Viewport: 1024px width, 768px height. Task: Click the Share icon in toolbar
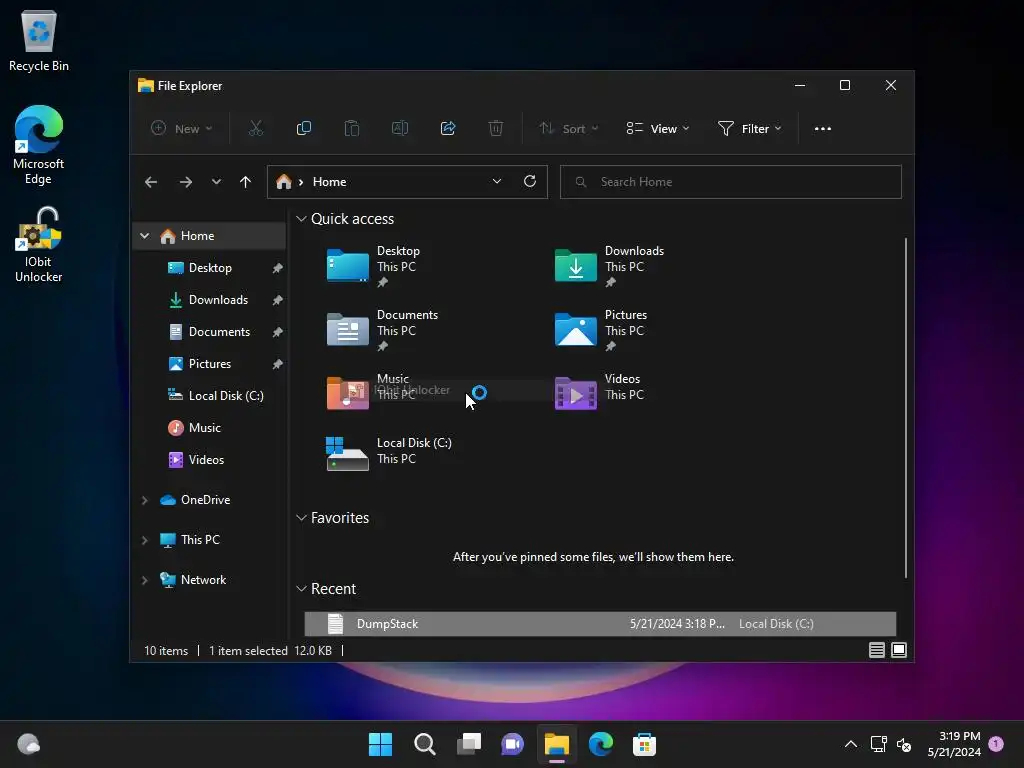pos(448,129)
